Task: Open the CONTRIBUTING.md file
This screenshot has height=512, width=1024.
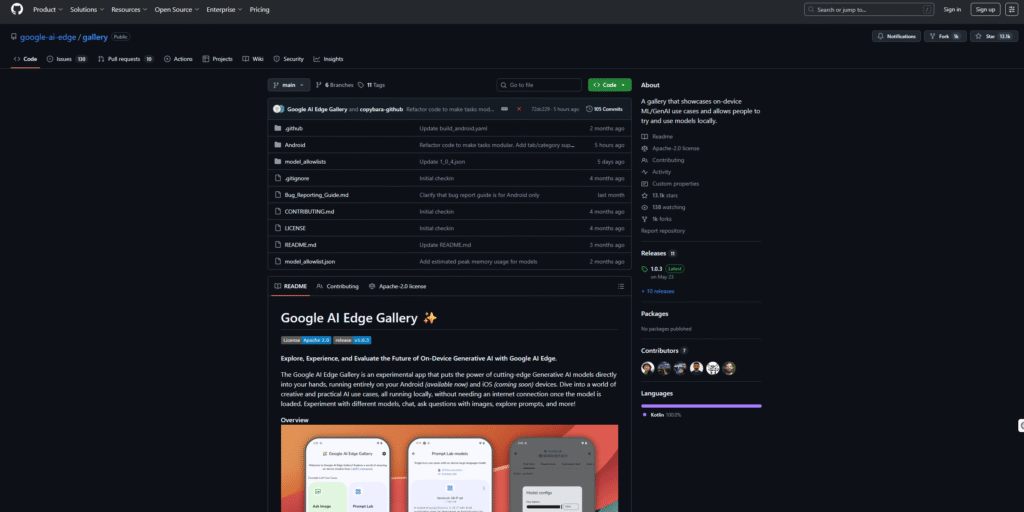Action: pyautogui.click(x=310, y=212)
